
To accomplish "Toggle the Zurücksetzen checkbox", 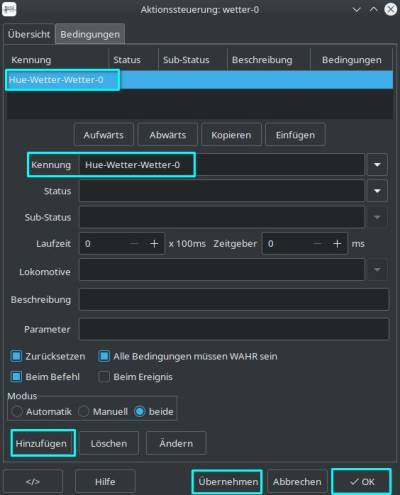I will pyautogui.click(x=16, y=356).
